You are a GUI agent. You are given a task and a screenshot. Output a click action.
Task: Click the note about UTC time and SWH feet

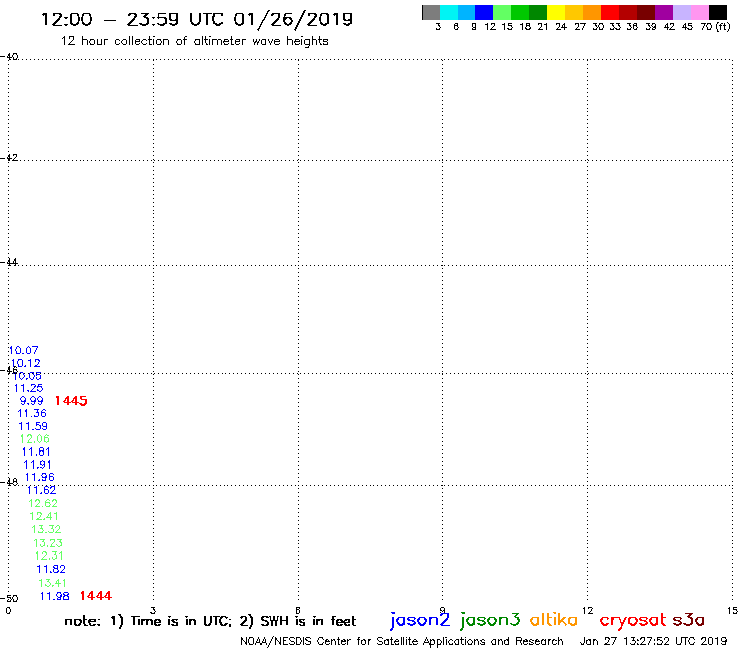click(210, 621)
